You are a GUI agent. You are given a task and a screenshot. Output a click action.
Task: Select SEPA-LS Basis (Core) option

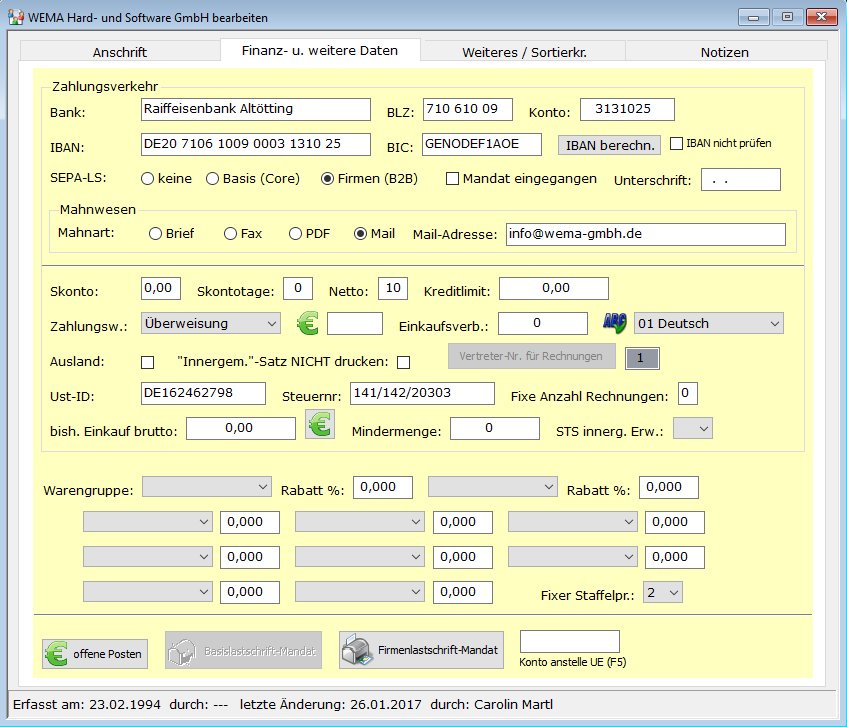coord(212,179)
